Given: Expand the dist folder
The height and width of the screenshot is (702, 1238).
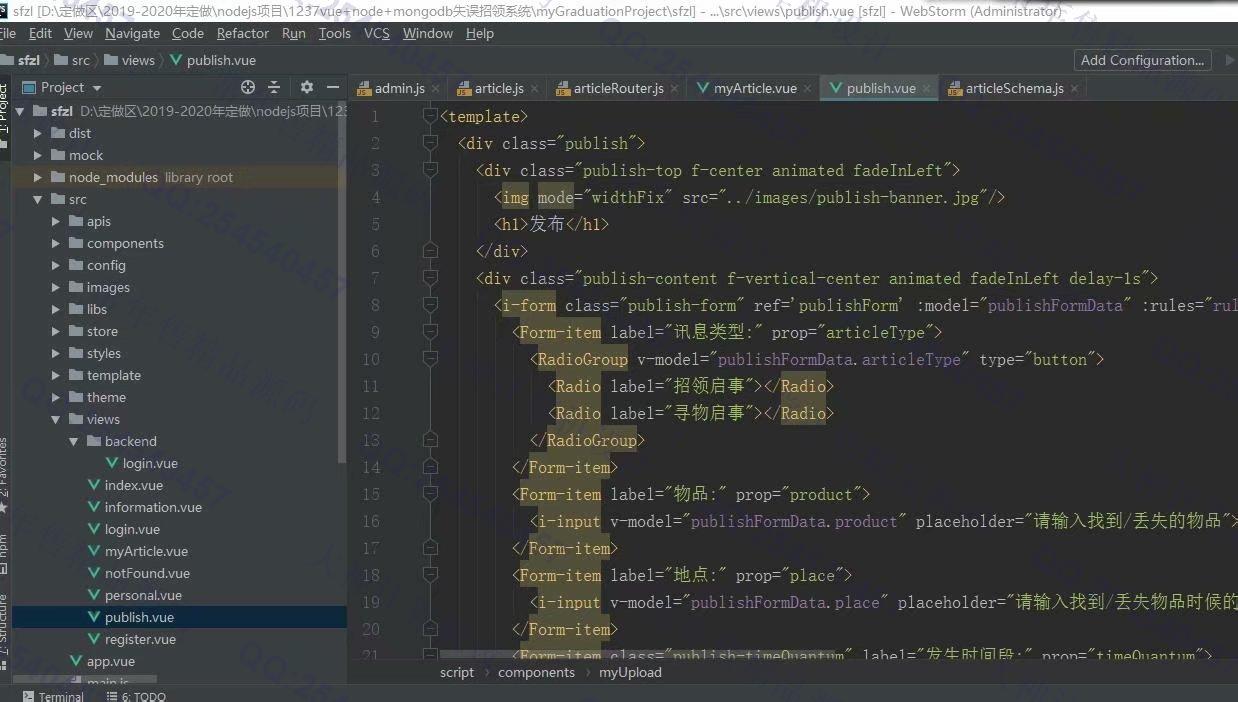Looking at the screenshot, I should pos(38,133).
